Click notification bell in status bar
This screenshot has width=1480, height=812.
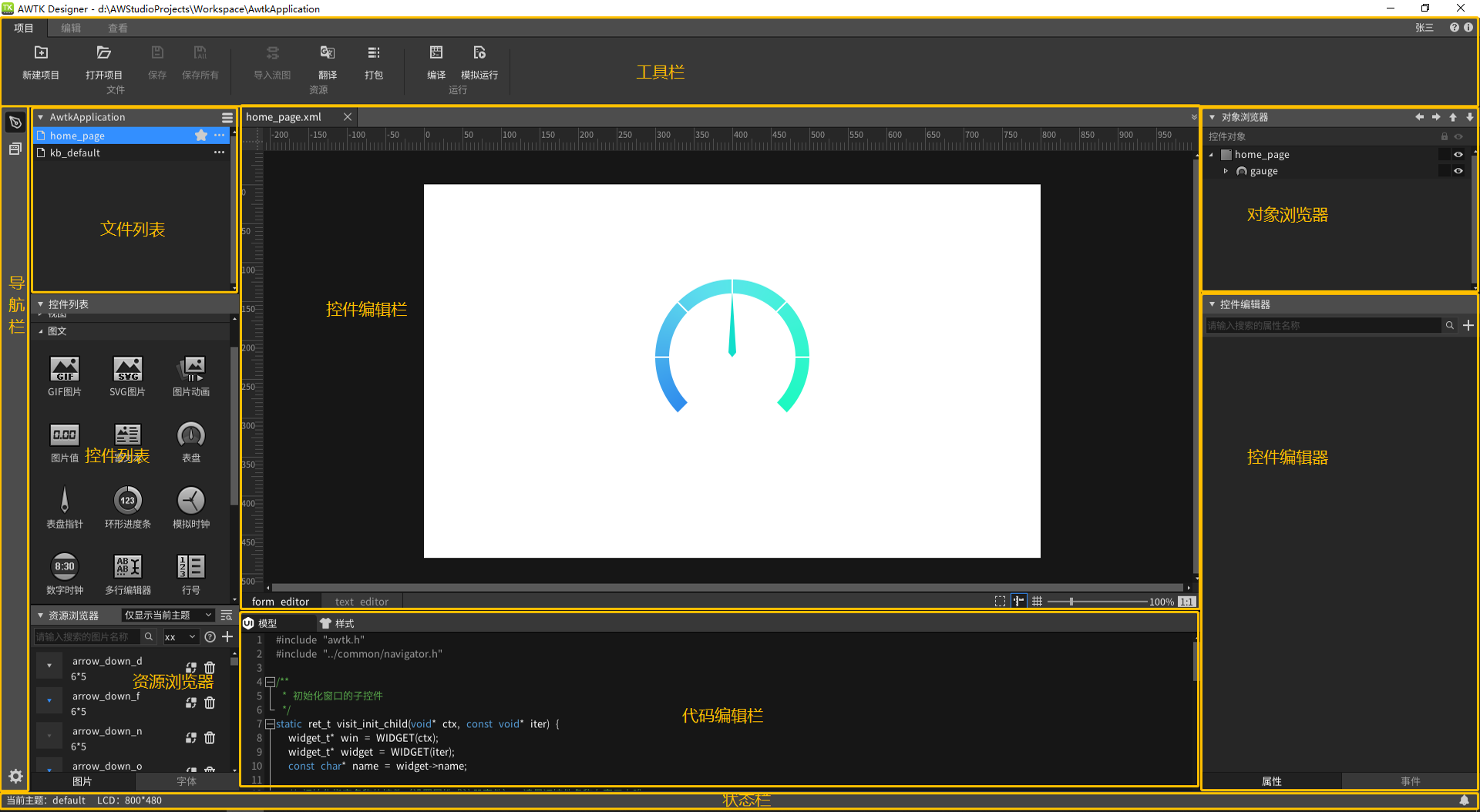[x=1464, y=800]
